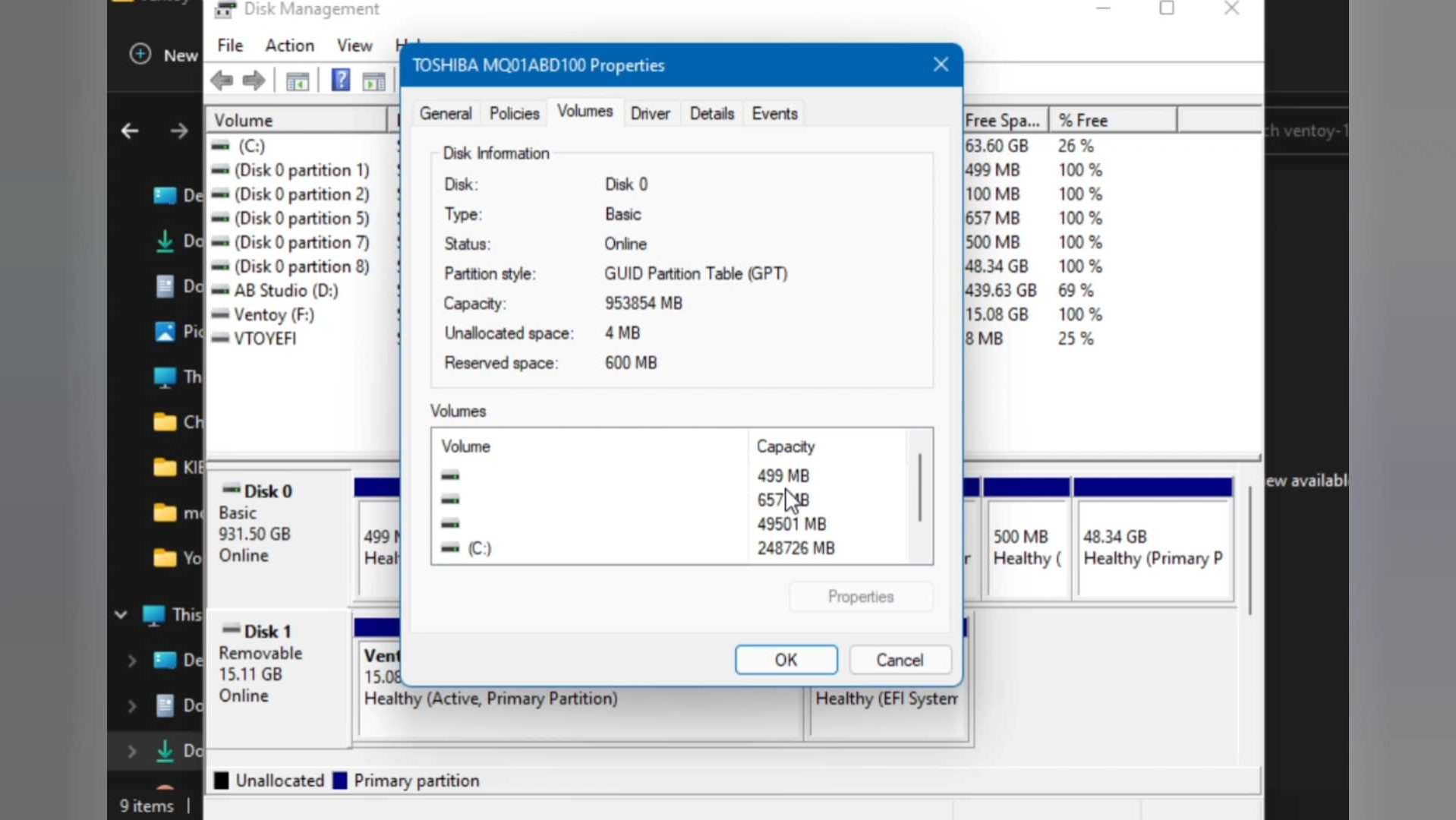Click the % Free column header
1456x820 pixels.
click(x=1113, y=120)
